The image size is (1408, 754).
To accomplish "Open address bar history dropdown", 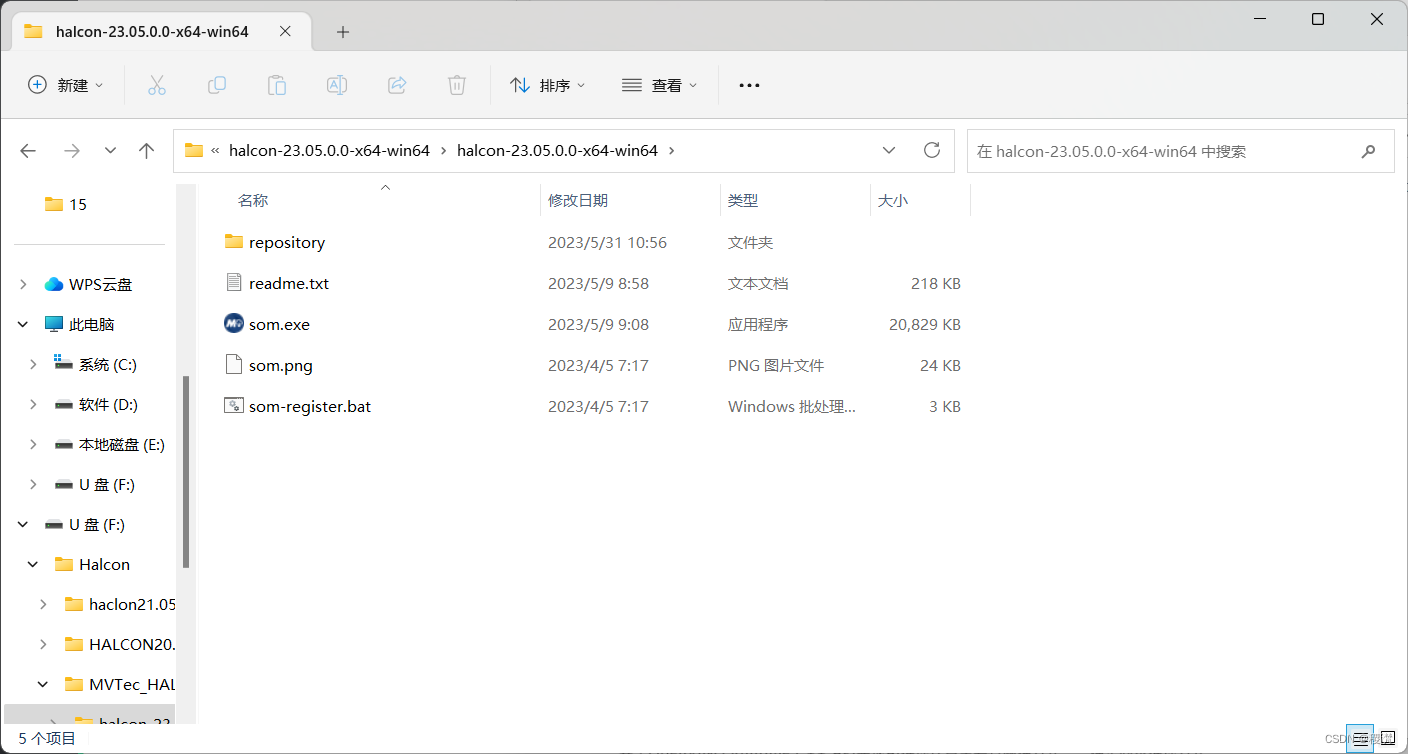I will pos(889,151).
